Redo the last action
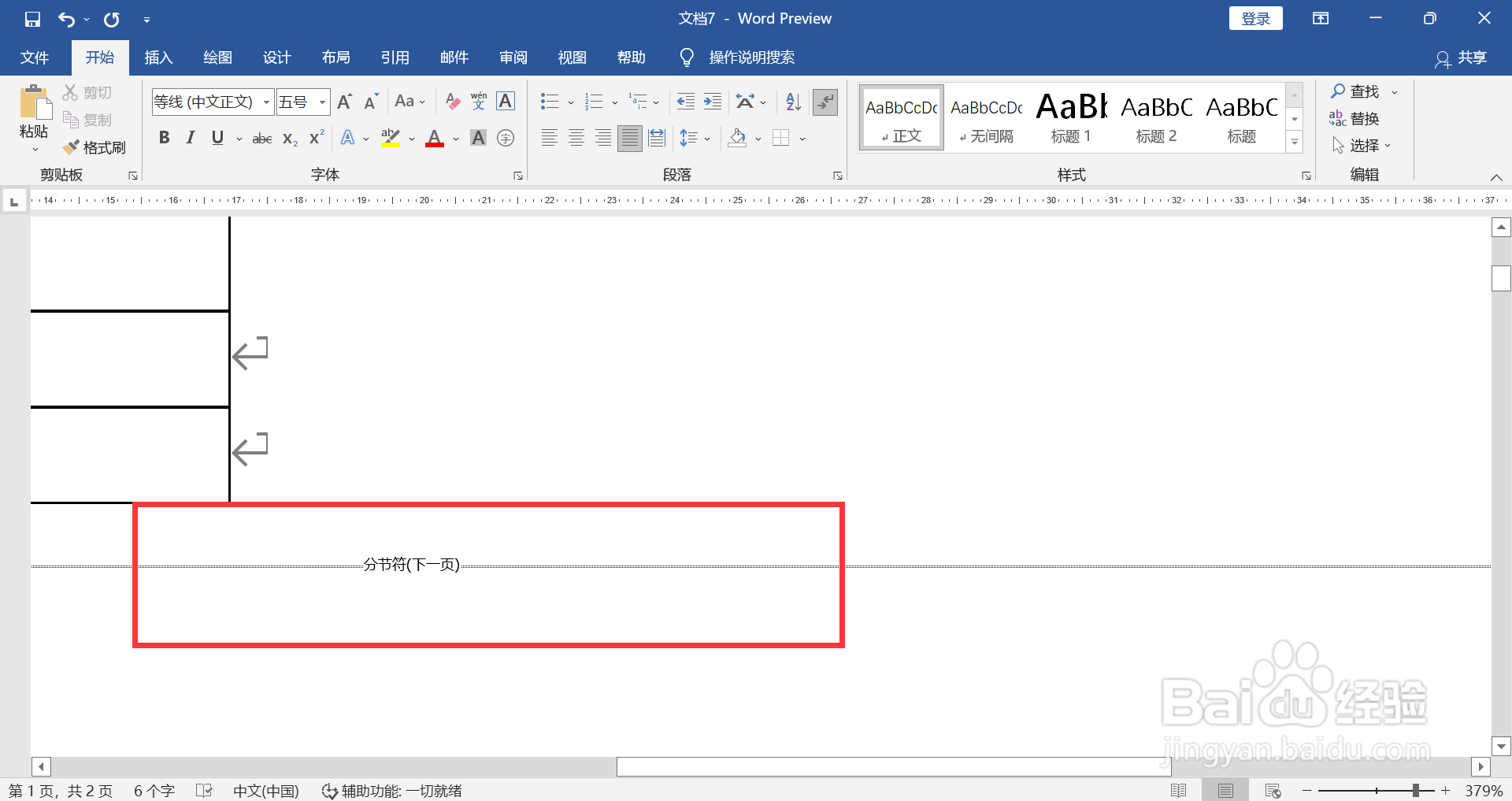Image resolution: width=1512 pixels, height=801 pixels. pos(112,19)
